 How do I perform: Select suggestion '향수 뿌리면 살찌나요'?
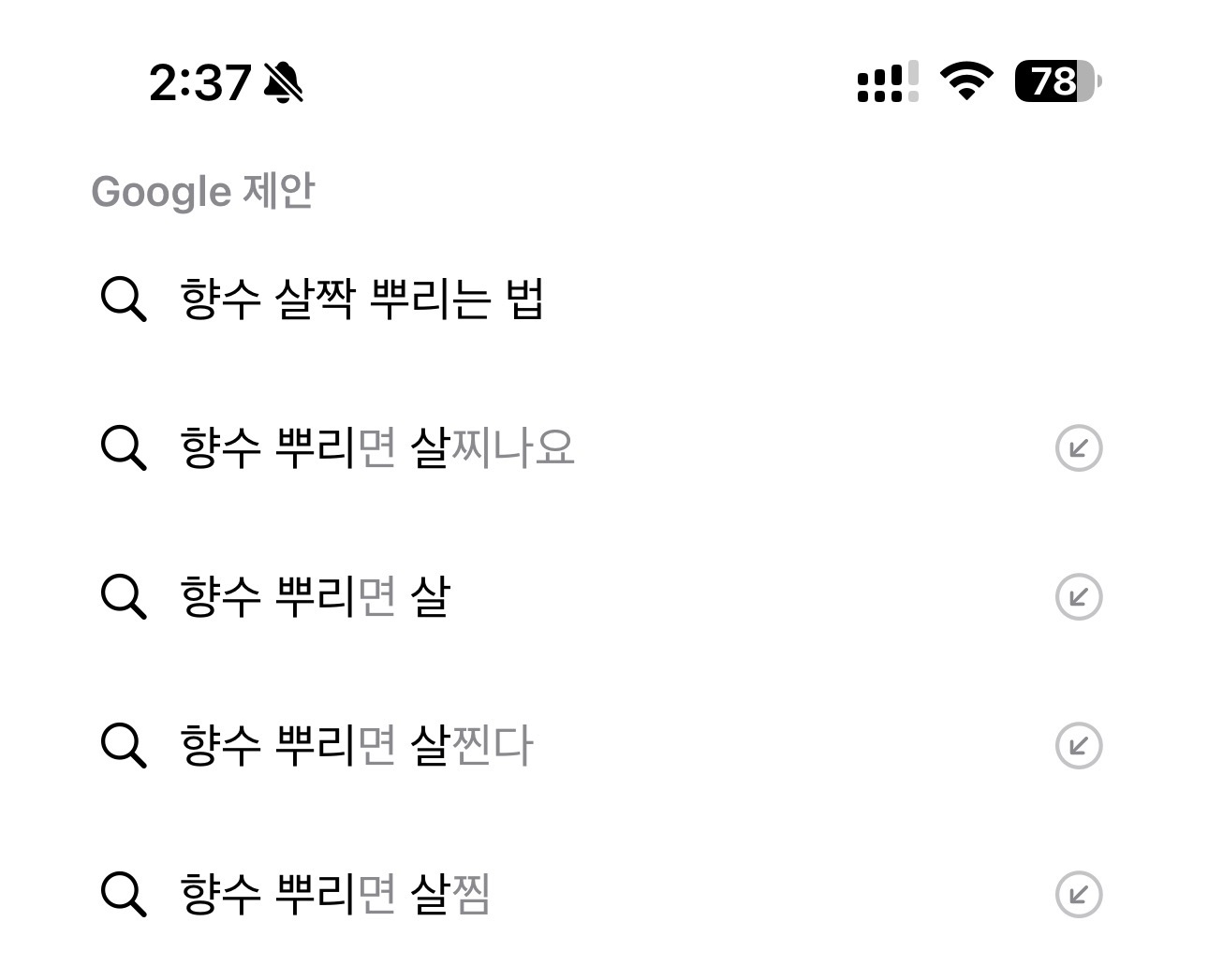(x=376, y=448)
